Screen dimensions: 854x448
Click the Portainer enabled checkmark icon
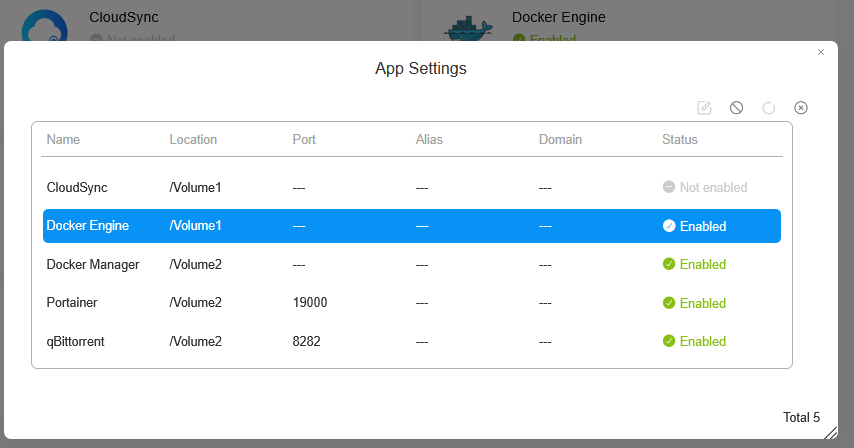pyautogui.click(x=669, y=303)
